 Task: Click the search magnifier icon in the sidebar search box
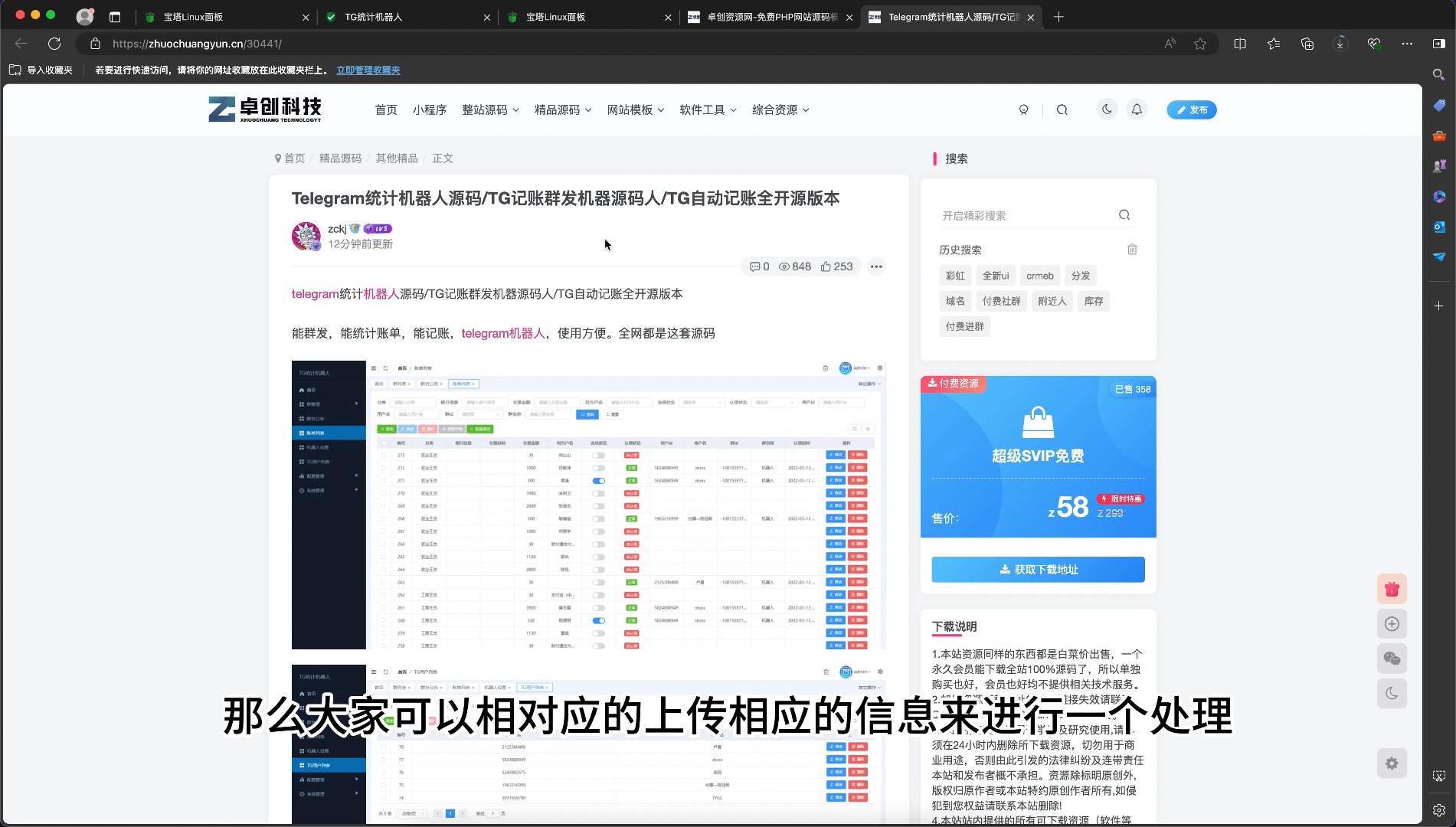coord(1124,215)
